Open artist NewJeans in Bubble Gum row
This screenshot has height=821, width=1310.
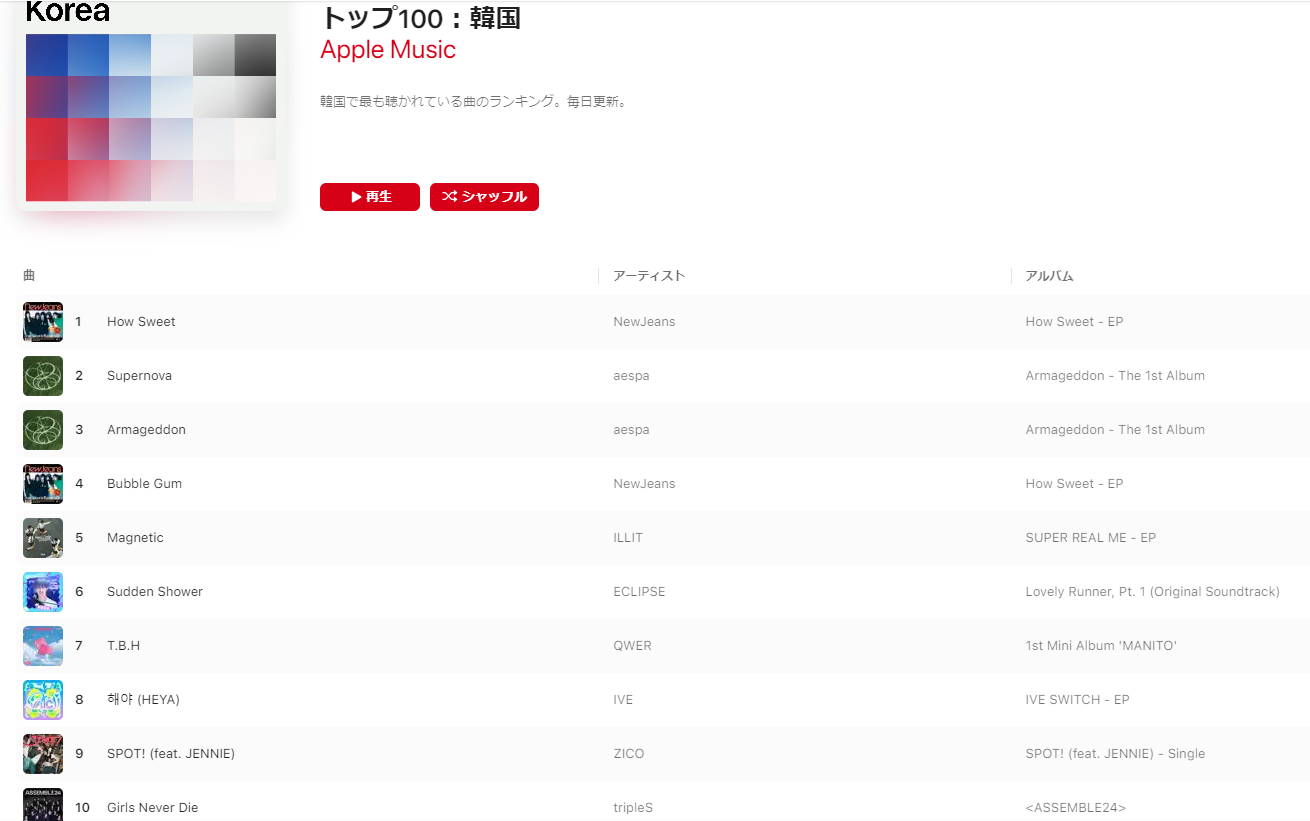644,484
